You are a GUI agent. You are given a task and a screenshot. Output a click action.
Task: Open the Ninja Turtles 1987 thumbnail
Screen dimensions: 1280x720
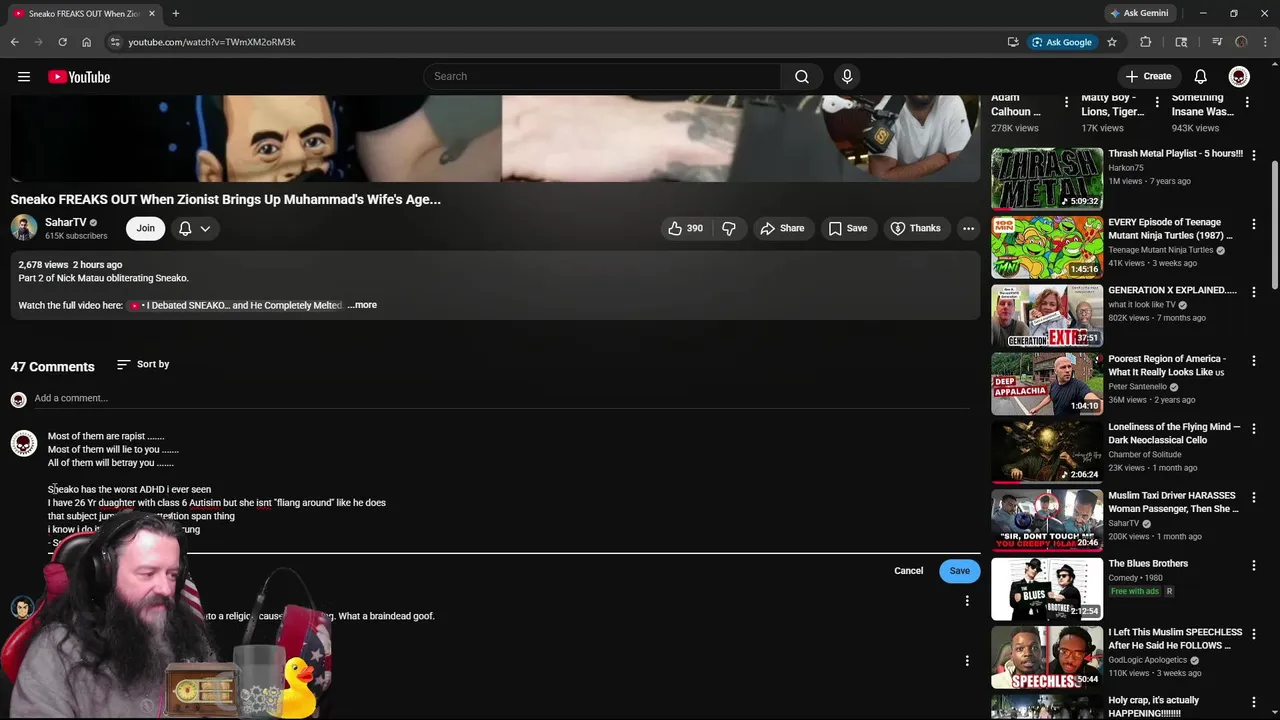(1047, 247)
